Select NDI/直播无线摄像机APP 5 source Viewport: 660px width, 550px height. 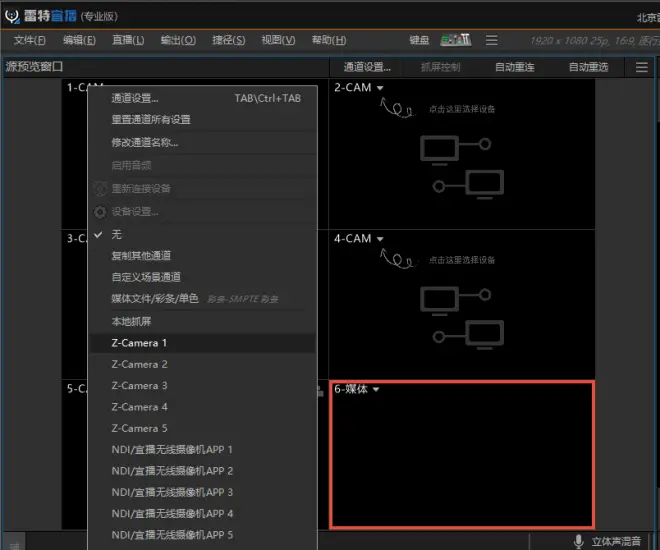coord(203,535)
